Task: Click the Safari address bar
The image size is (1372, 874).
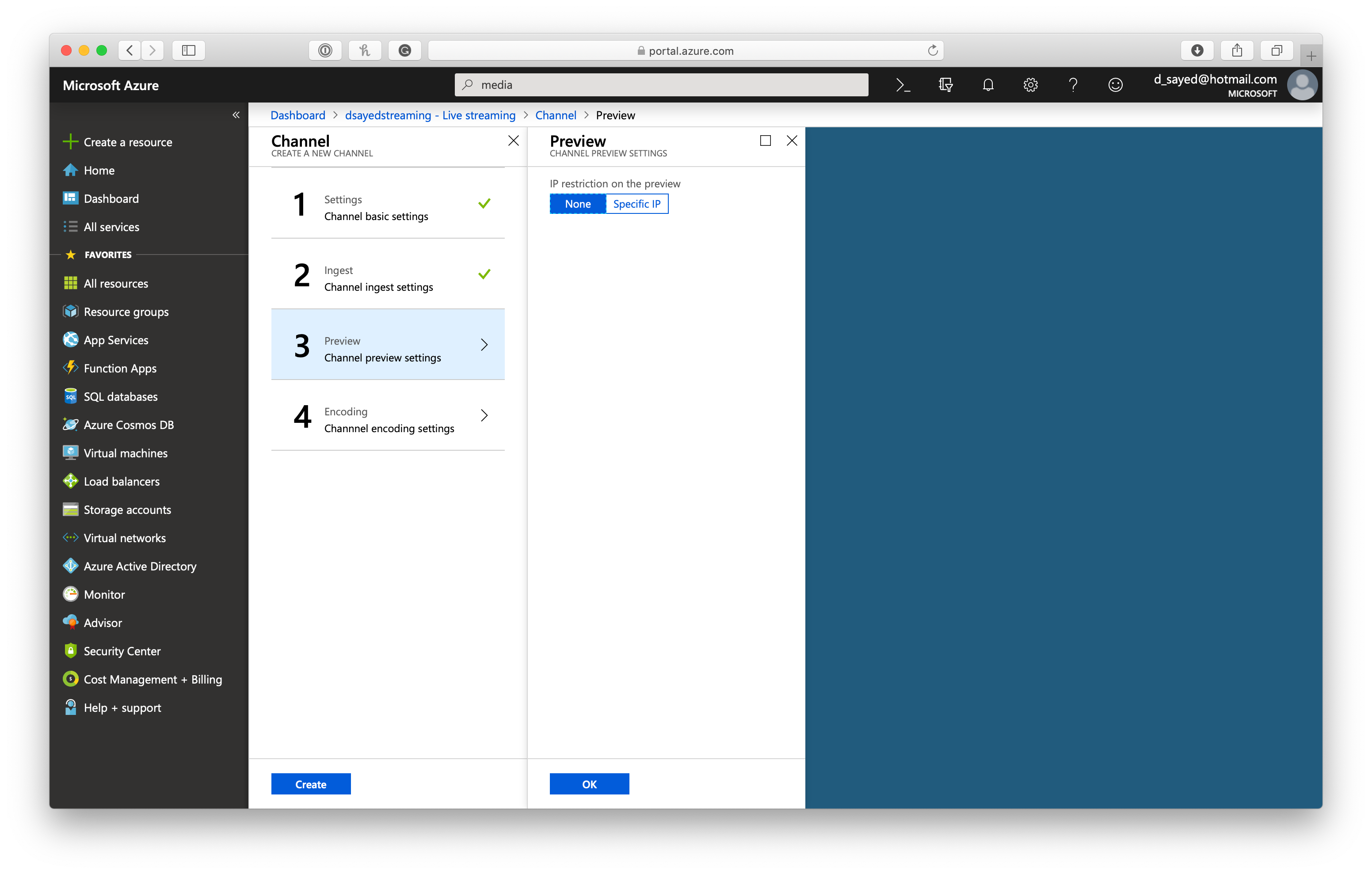Action: (686, 51)
